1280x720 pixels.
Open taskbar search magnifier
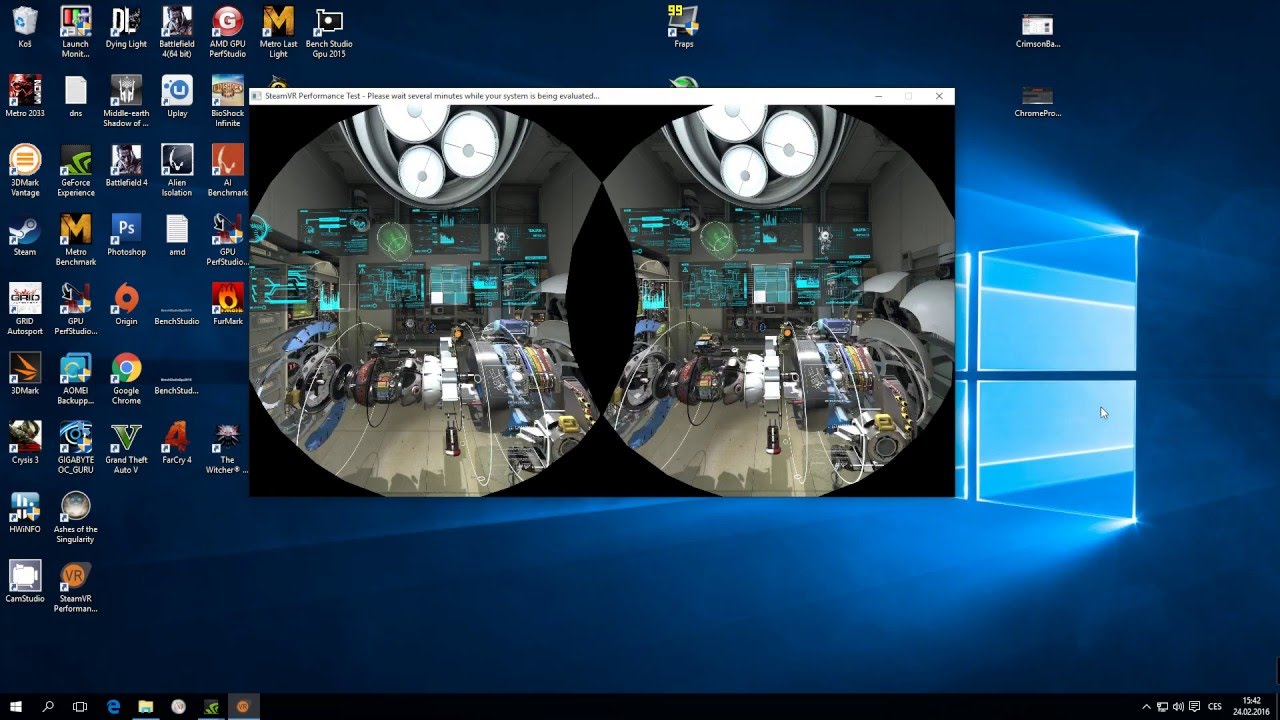click(48, 706)
